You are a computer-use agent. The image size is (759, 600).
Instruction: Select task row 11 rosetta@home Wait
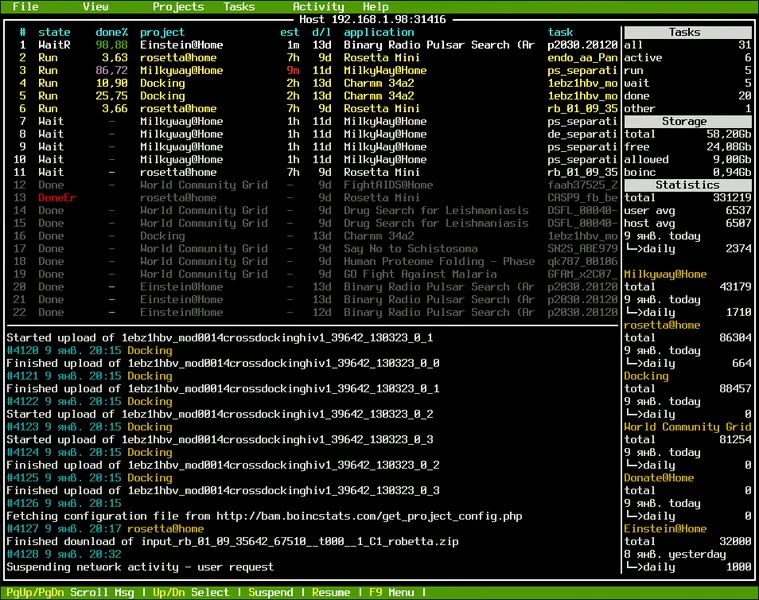point(312,172)
